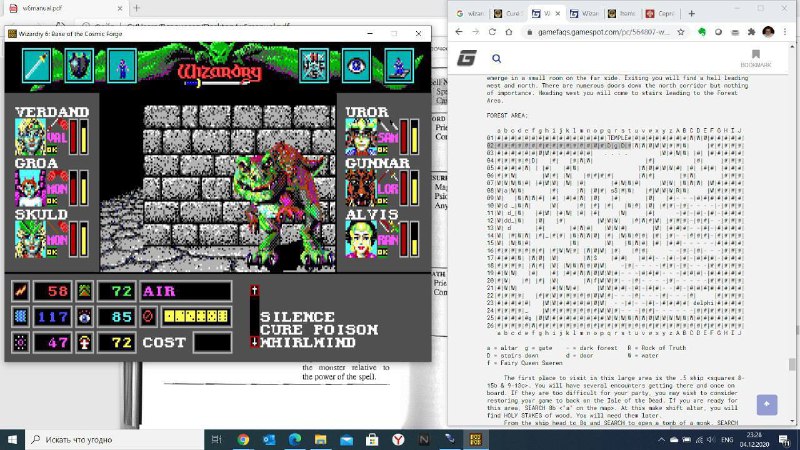800x450 pixels.
Task: Open Task View on the taskbar
Action: coord(217,439)
